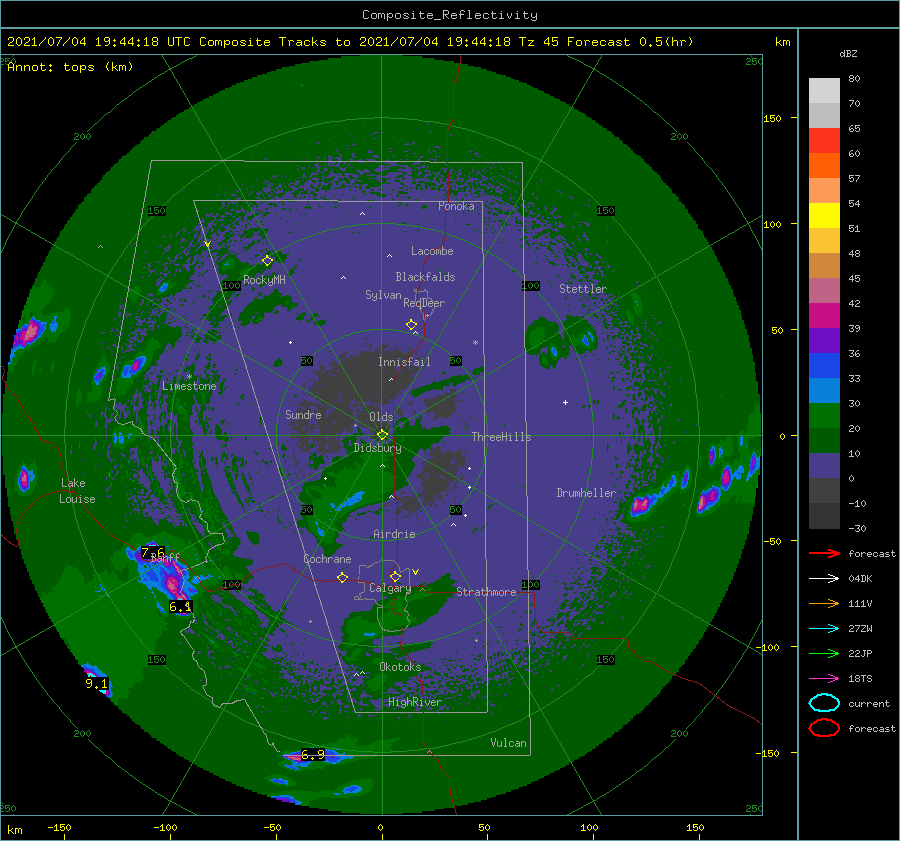Click the Stettler city label
Viewport: 900px width, 841px height.
pyautogui.click(x=583, y=289)
